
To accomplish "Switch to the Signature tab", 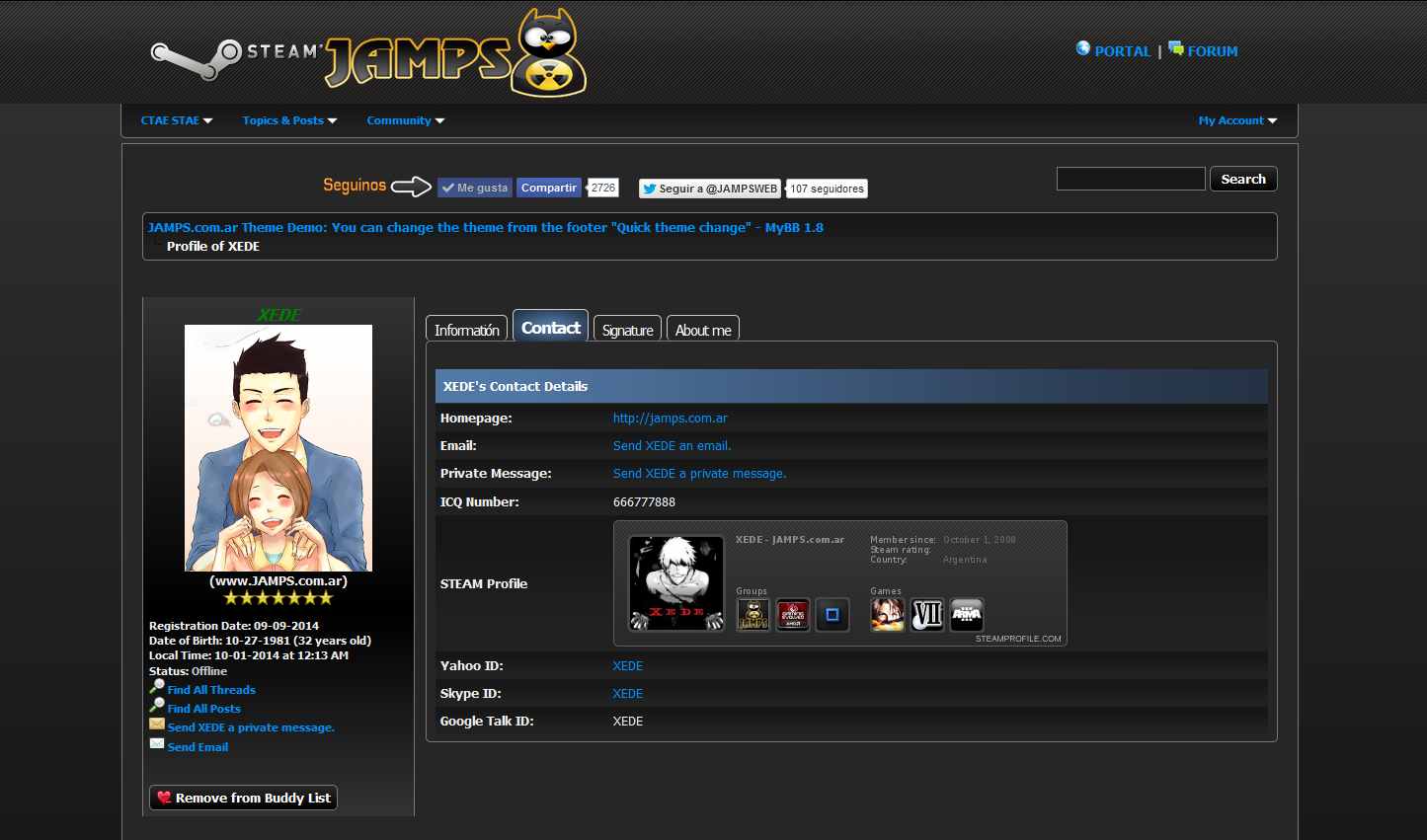I will (627, 330).
